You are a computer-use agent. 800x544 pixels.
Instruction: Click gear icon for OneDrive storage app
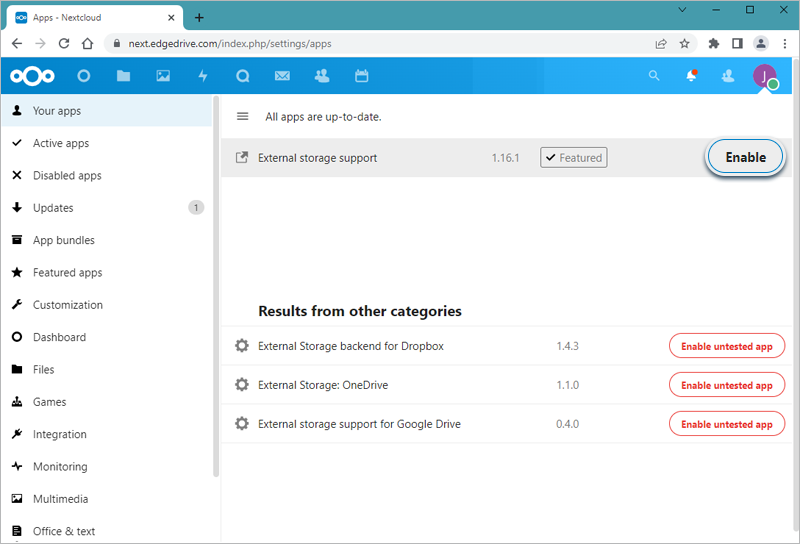tap(242, 385)
